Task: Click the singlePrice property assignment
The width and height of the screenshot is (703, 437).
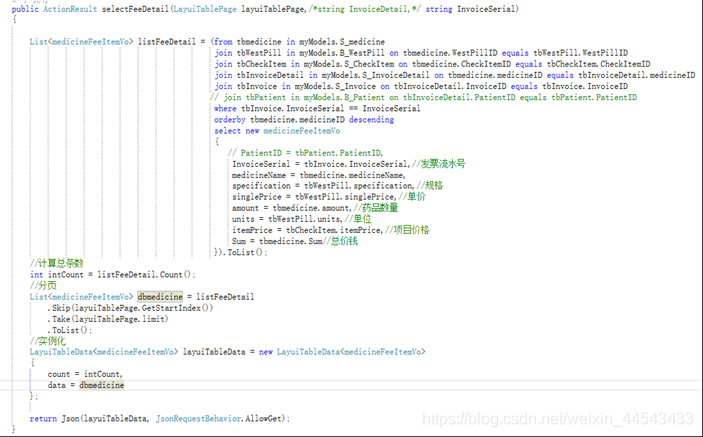Action: coord(314,197)
